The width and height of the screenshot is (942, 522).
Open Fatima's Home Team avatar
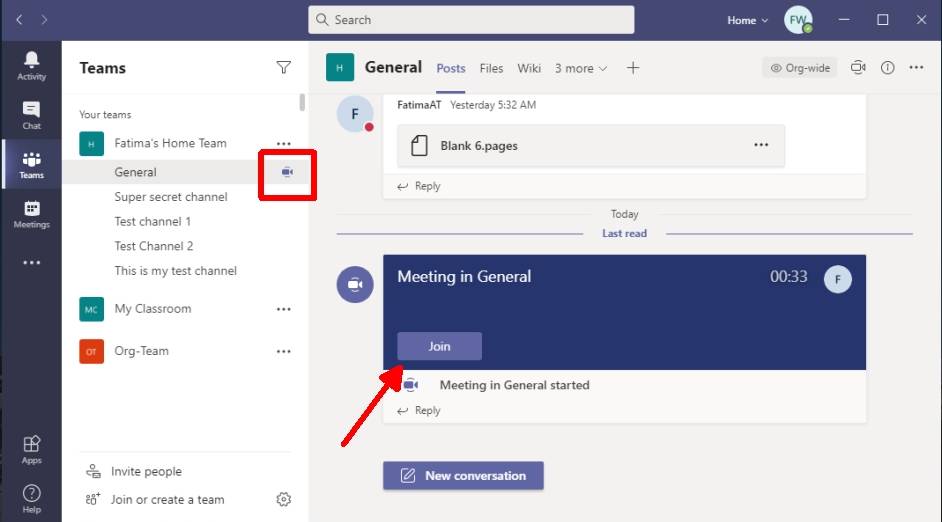tap(91, 144)
